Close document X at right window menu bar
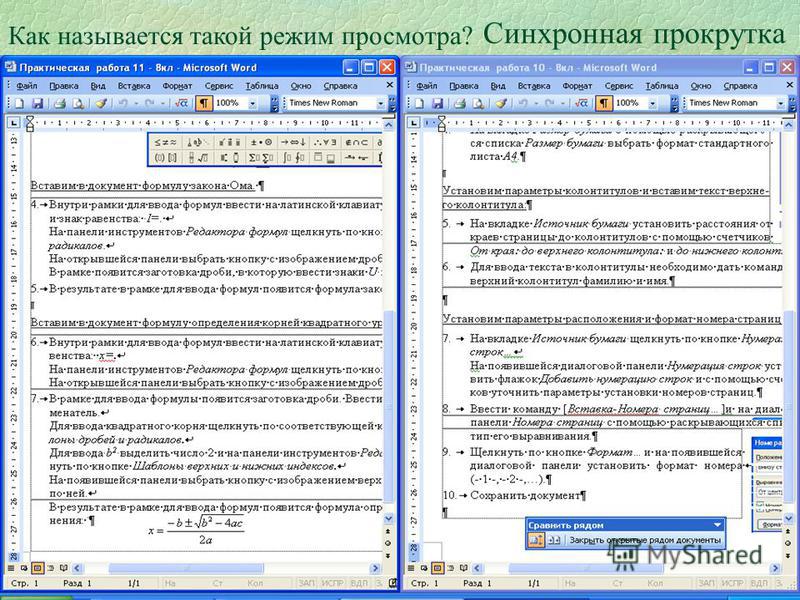The width and height of the screenshot is (800, 600). click(791, 85)
